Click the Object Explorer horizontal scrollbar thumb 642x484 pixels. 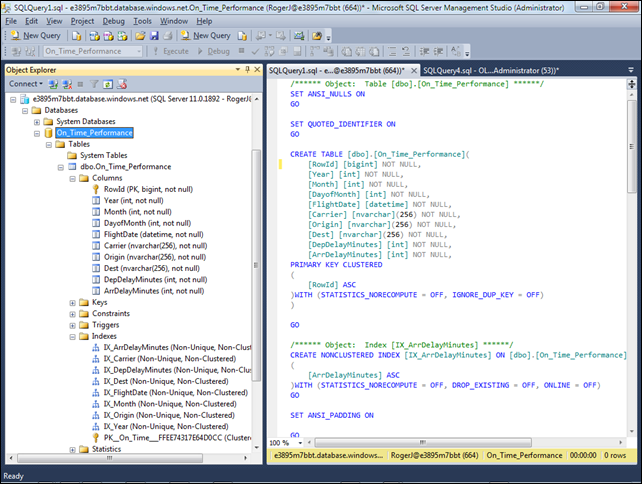pos(110,458)
